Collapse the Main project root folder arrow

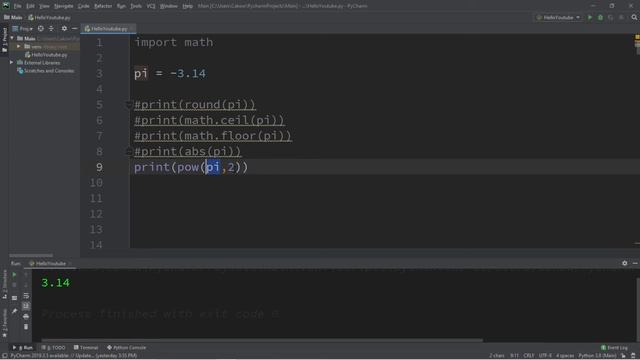click(x=12, y=38)
